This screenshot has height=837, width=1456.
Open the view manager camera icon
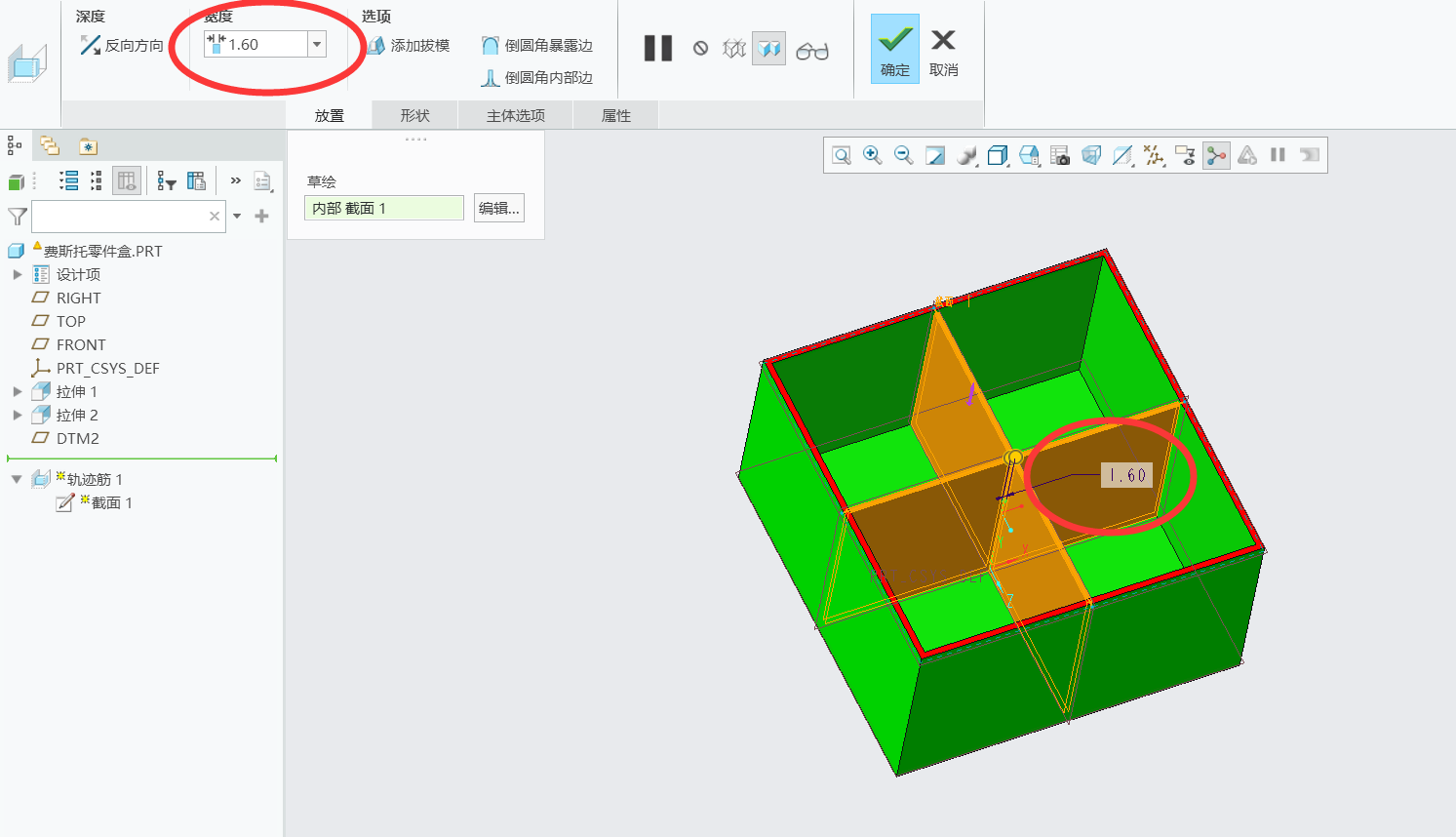1060,155
